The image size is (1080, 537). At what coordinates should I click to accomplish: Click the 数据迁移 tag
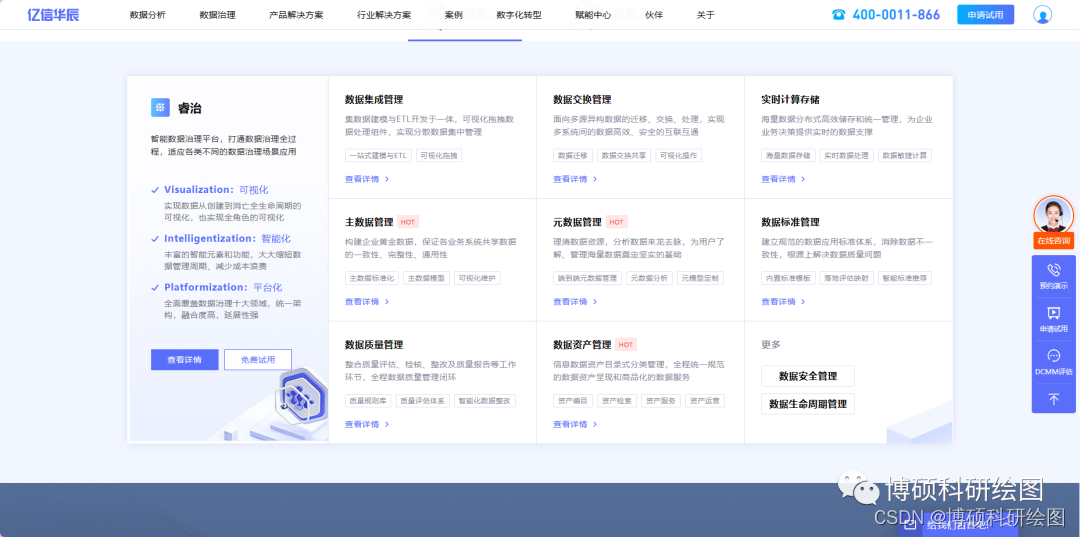click(x=573, y=156)
